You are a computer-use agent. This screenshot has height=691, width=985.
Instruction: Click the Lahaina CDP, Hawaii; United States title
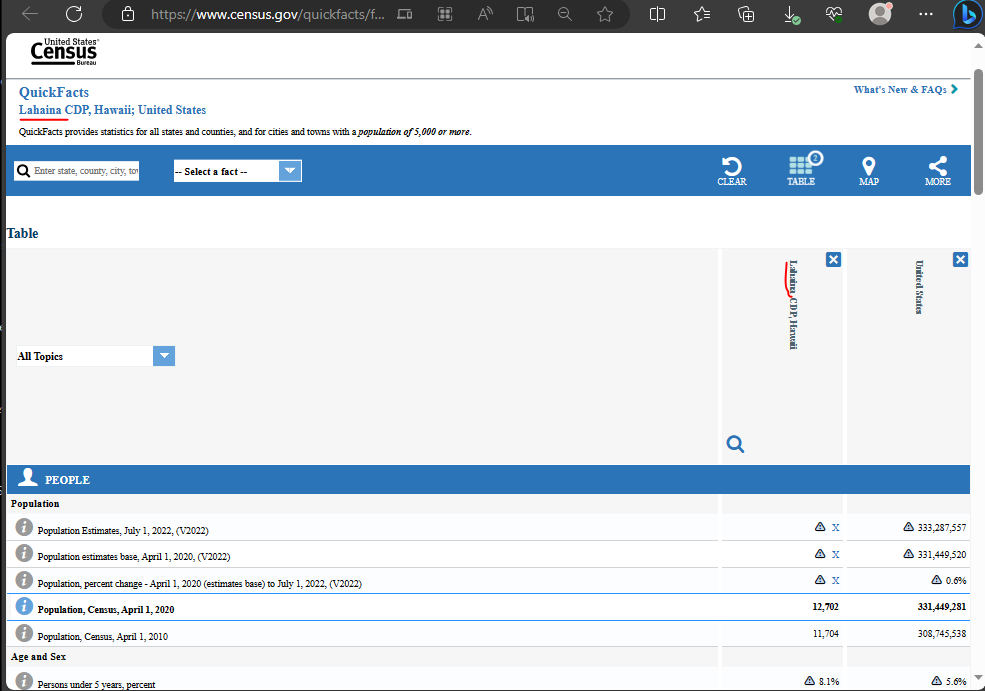(112, 110)
